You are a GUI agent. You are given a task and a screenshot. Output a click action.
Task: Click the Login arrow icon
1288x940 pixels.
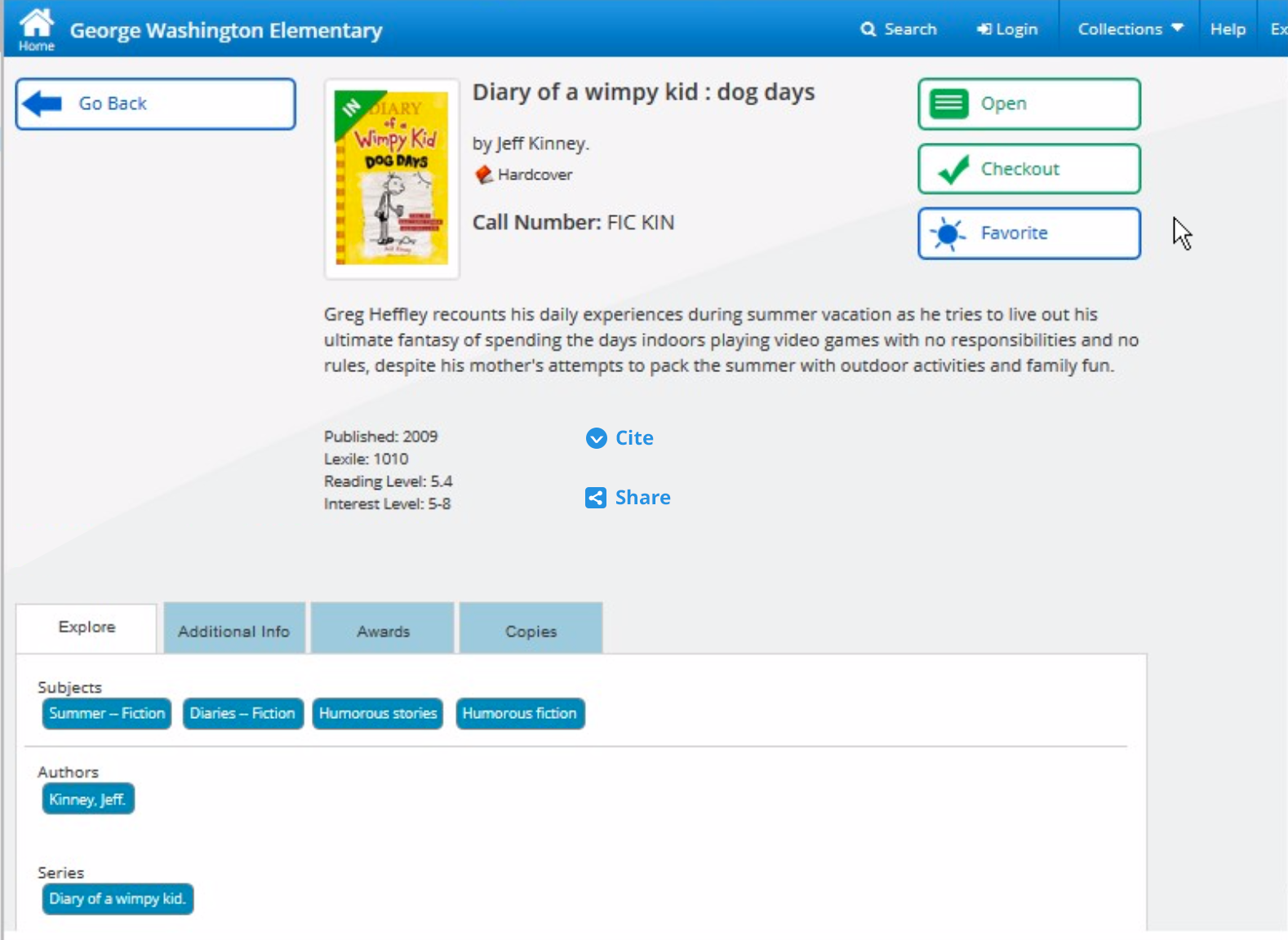984,29
